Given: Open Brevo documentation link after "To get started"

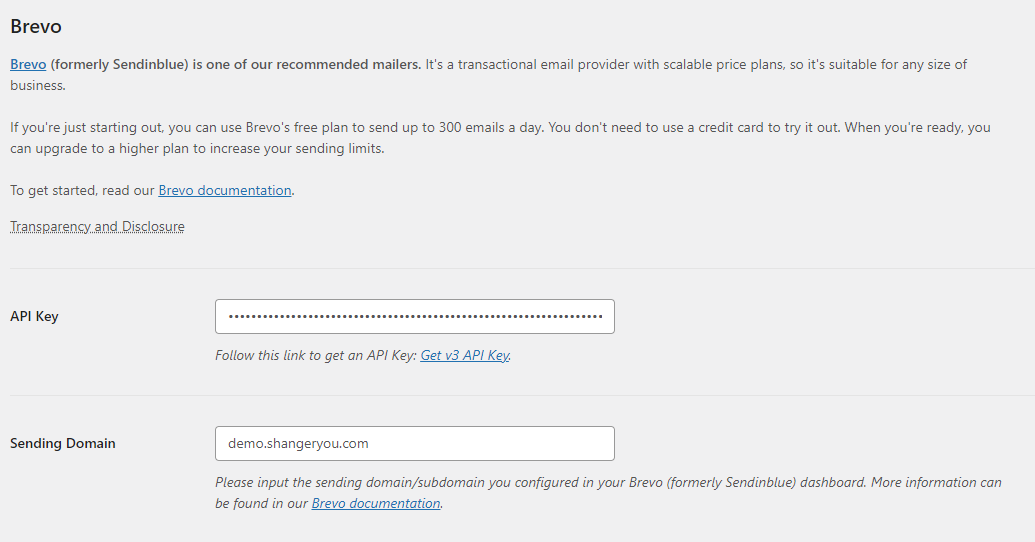Looking at the screenshot, I should 224,191.
